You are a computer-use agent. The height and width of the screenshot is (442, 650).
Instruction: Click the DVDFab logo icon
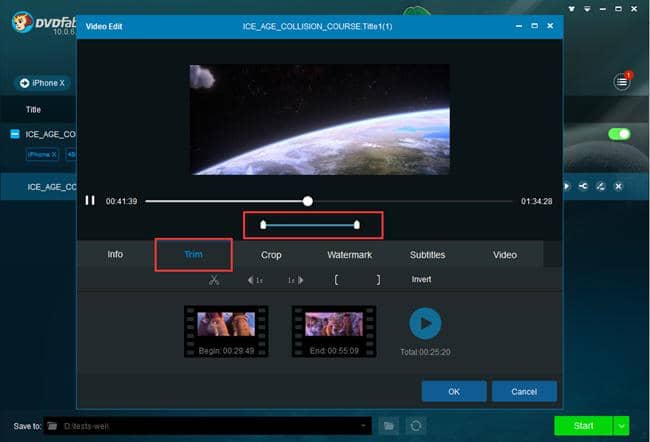pos(22,22)
